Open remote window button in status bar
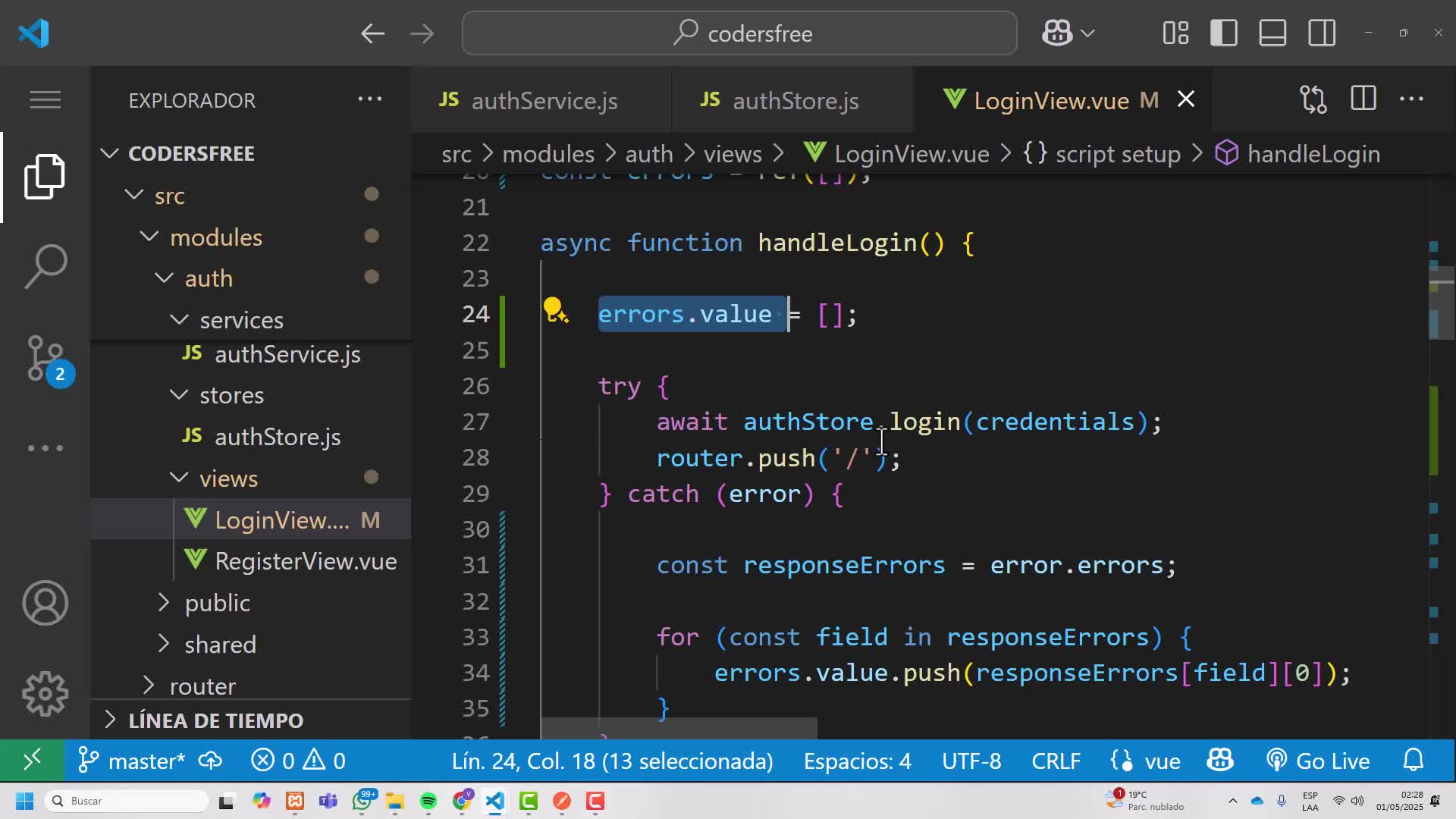The image size is (1456, 819). (32, 761)
